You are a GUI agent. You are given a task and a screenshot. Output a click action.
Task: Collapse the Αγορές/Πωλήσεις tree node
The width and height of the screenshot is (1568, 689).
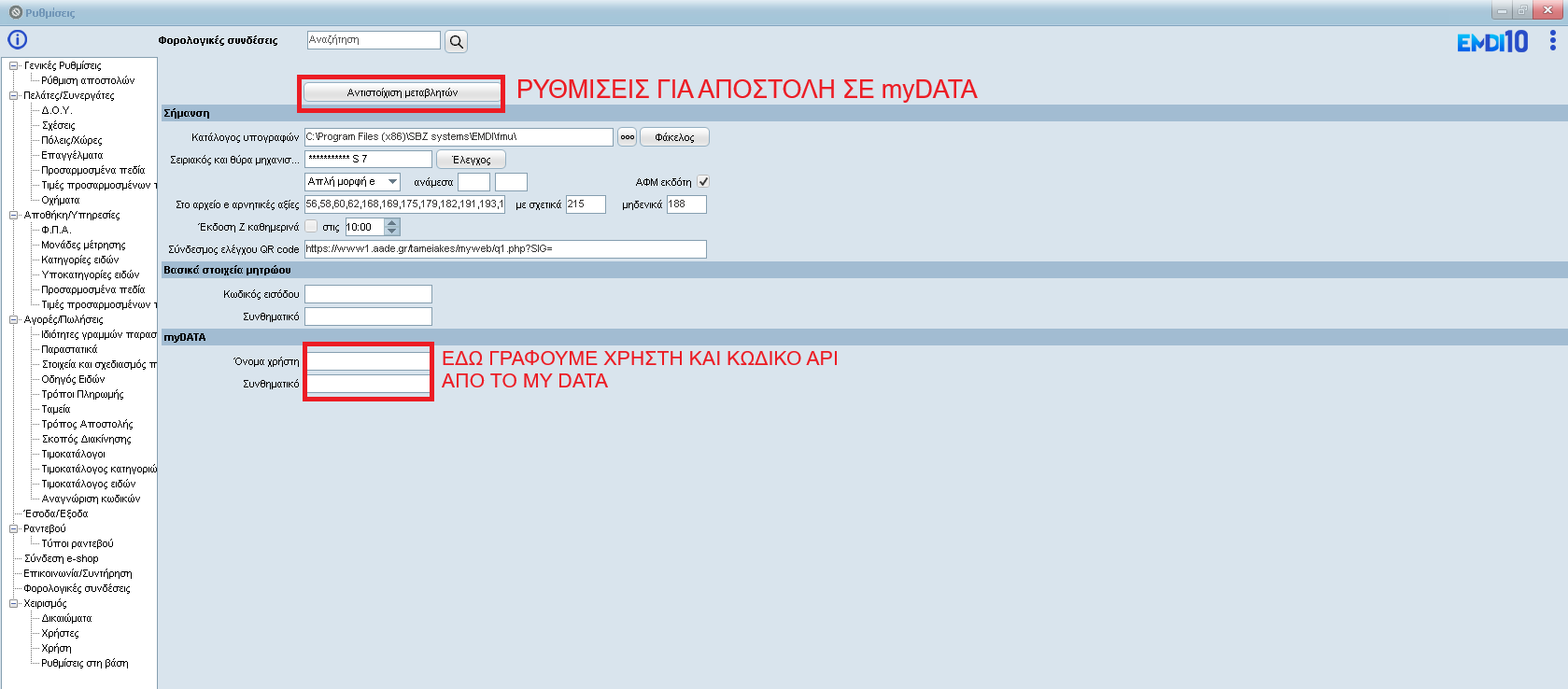pyautogui.click(x=13, y=319)
